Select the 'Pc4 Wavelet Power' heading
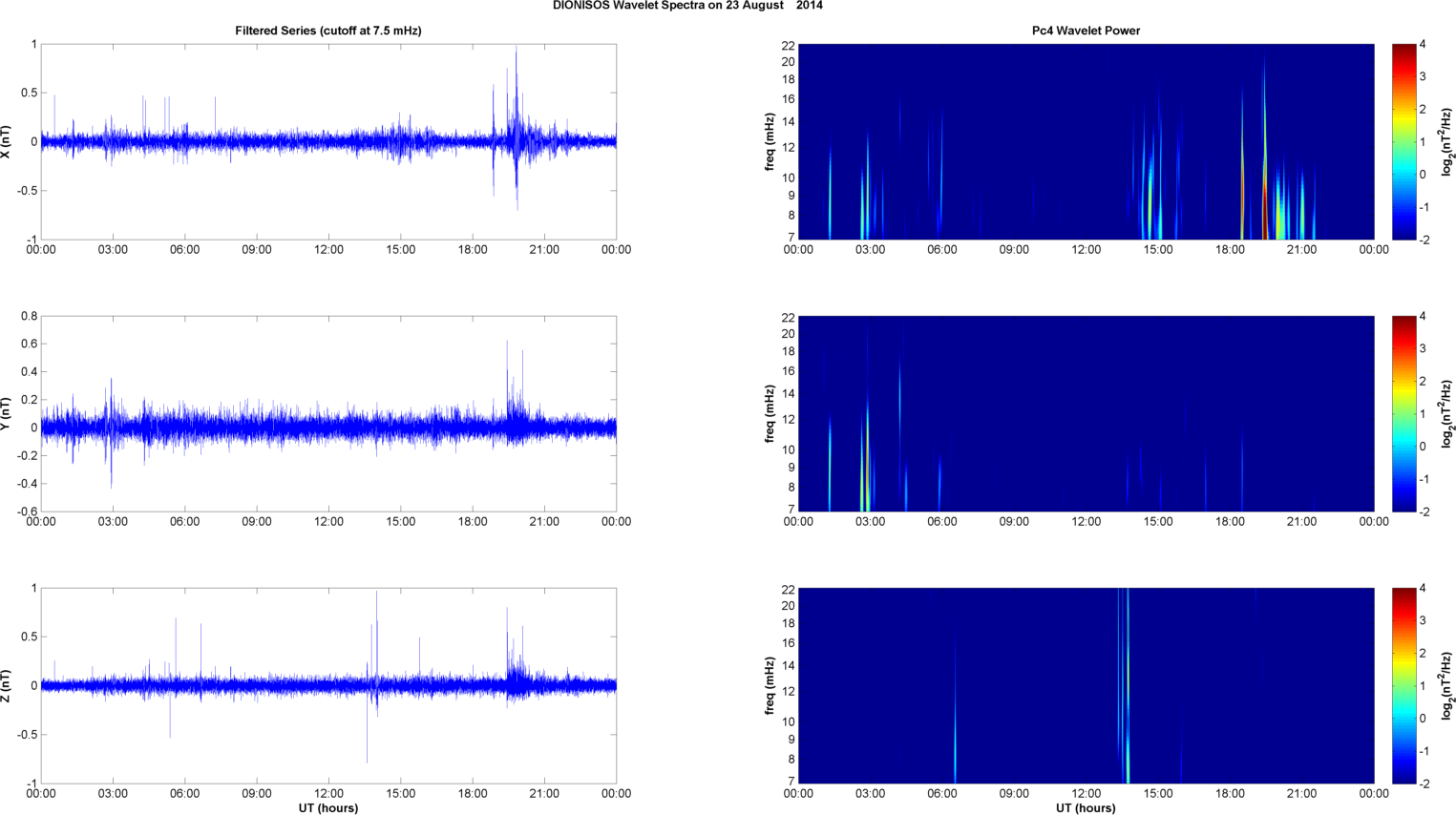Viewport: 1456px width, 815px height. tap(1086, 31)
